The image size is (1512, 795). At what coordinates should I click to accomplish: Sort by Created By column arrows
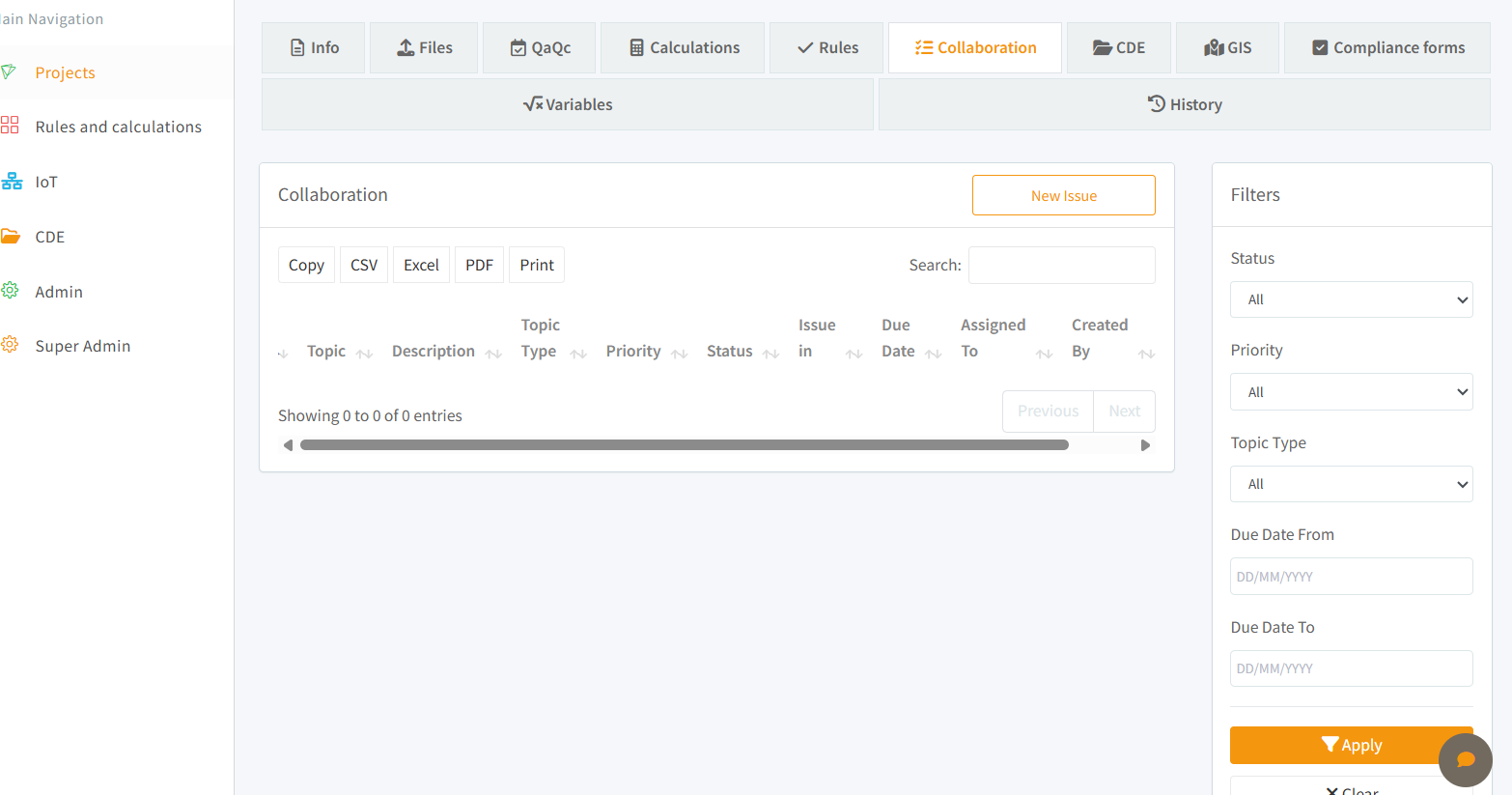click(x=1146, y=354)
